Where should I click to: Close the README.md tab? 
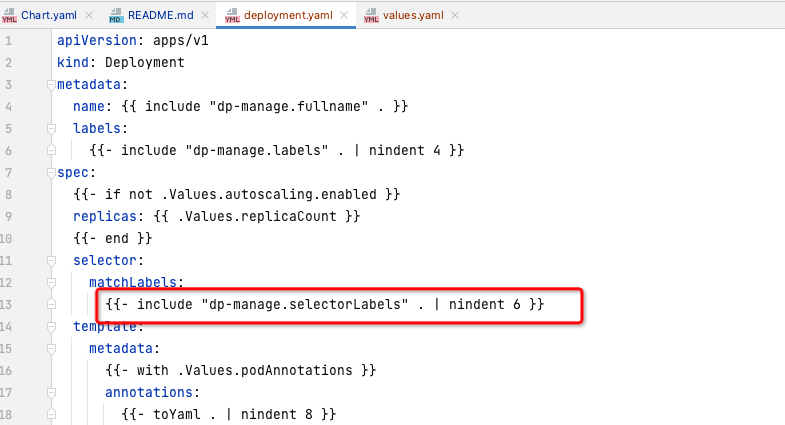[207, 15]
